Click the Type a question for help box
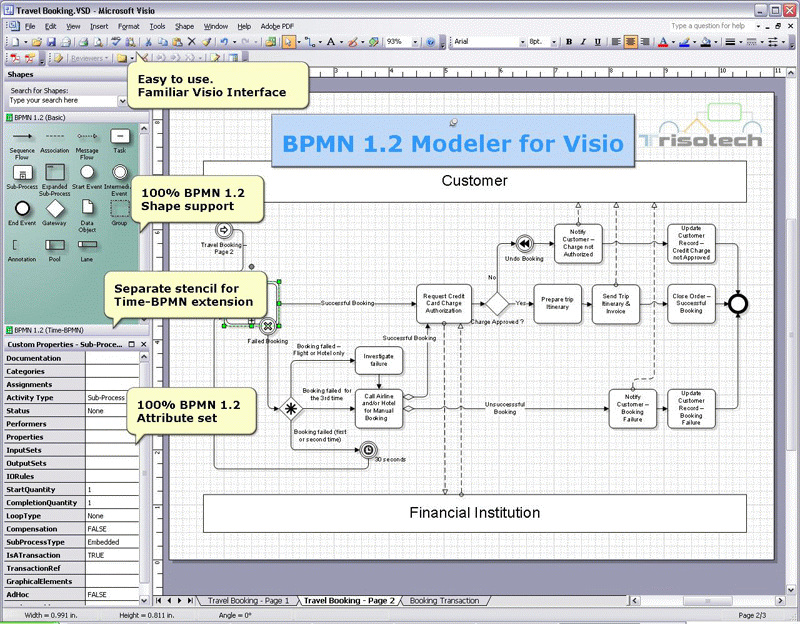This screenshot has height=624, width=800. 711,26
